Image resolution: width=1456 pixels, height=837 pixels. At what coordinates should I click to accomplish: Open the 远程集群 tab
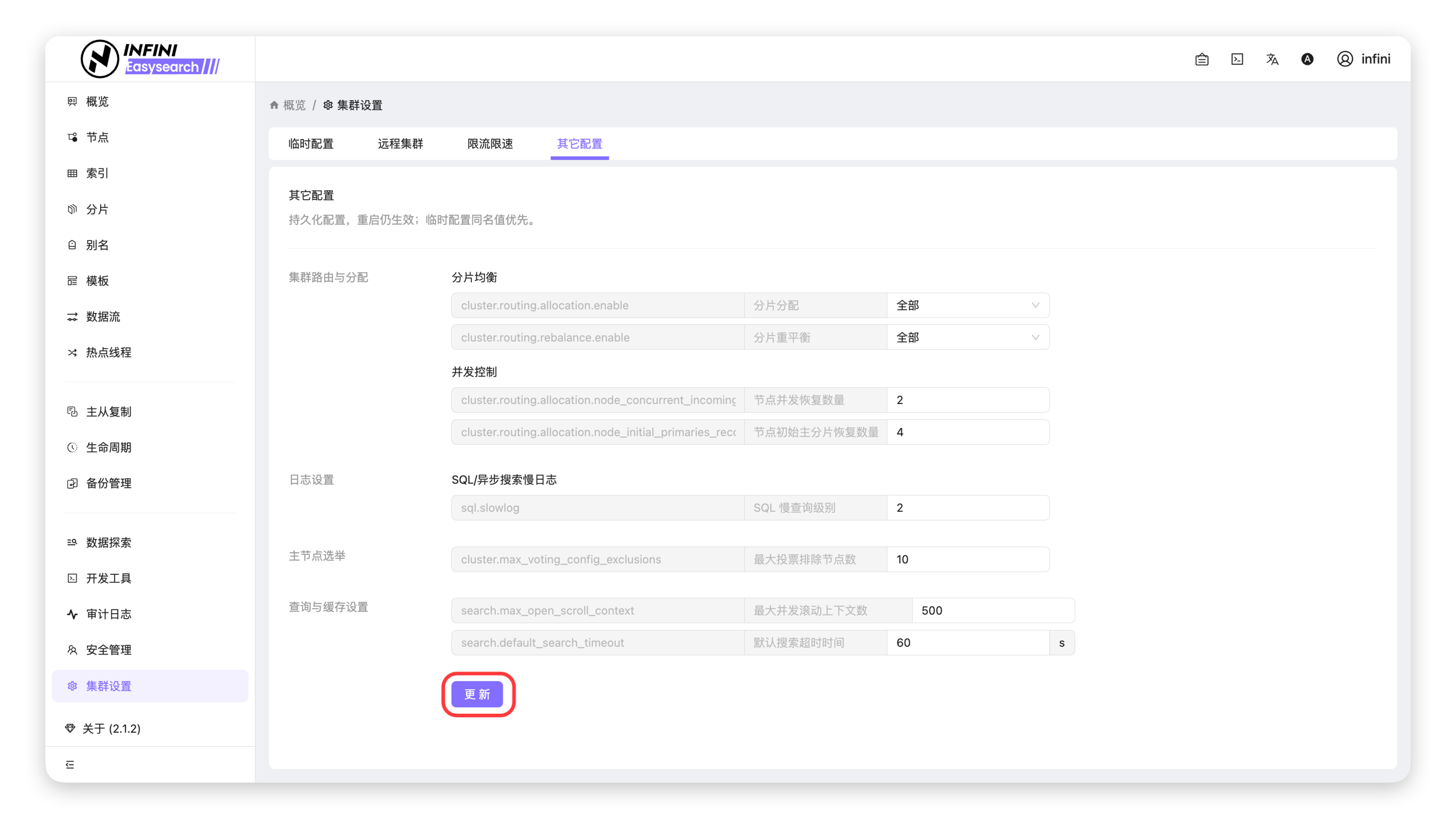[400, 144]
